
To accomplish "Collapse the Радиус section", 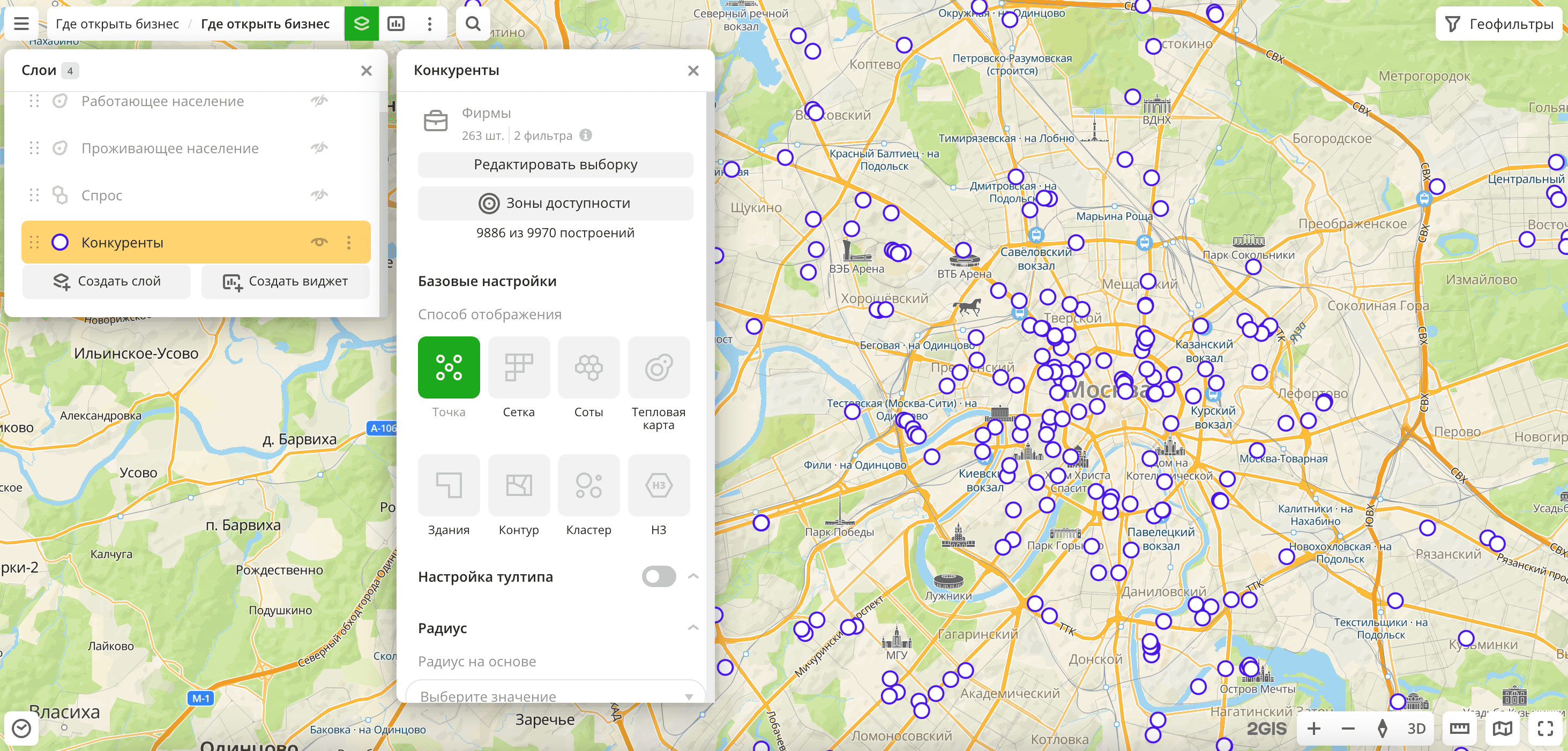I will (x=693, y=627).
